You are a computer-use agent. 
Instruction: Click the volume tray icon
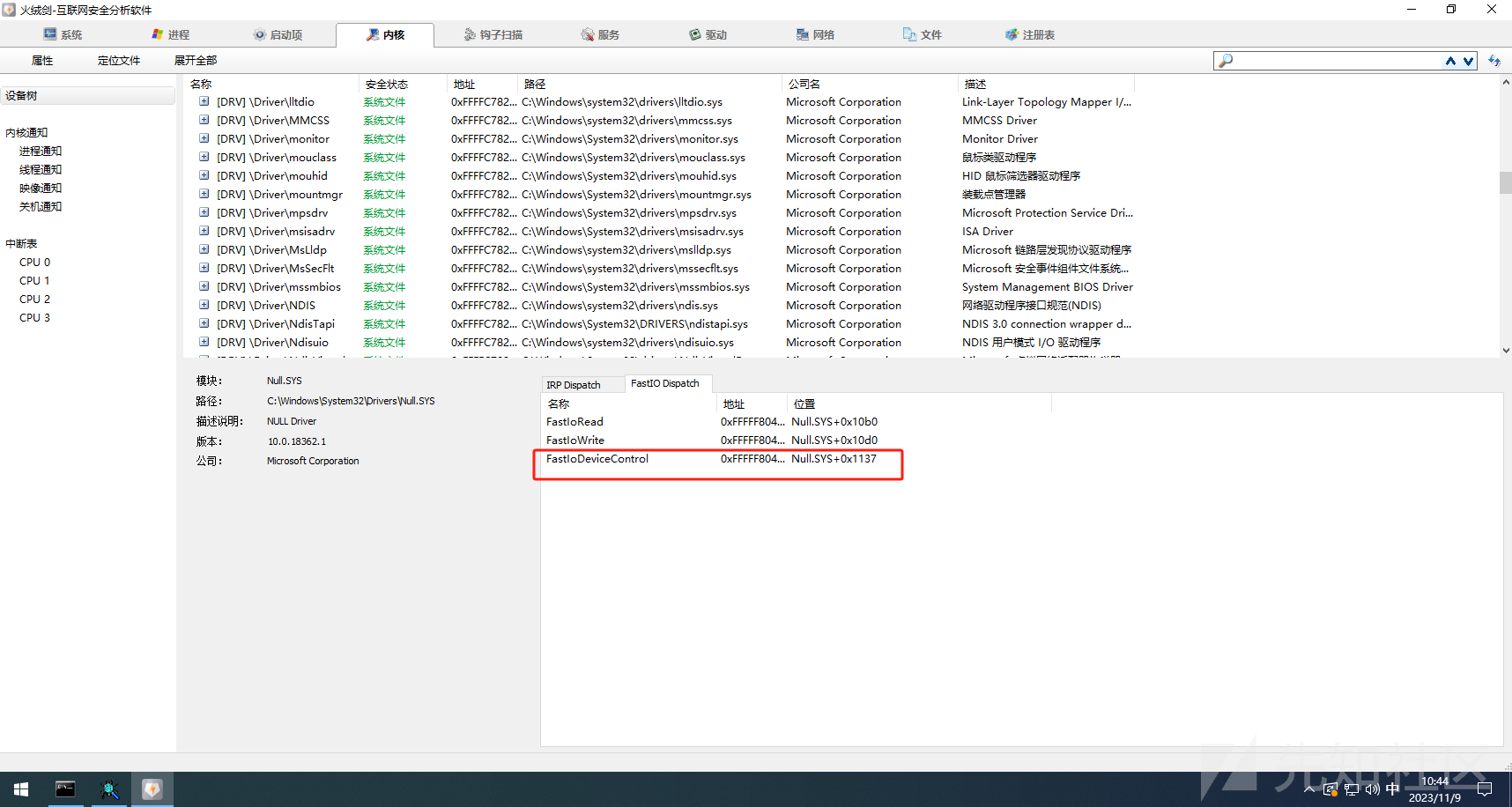pos(1372,789)
